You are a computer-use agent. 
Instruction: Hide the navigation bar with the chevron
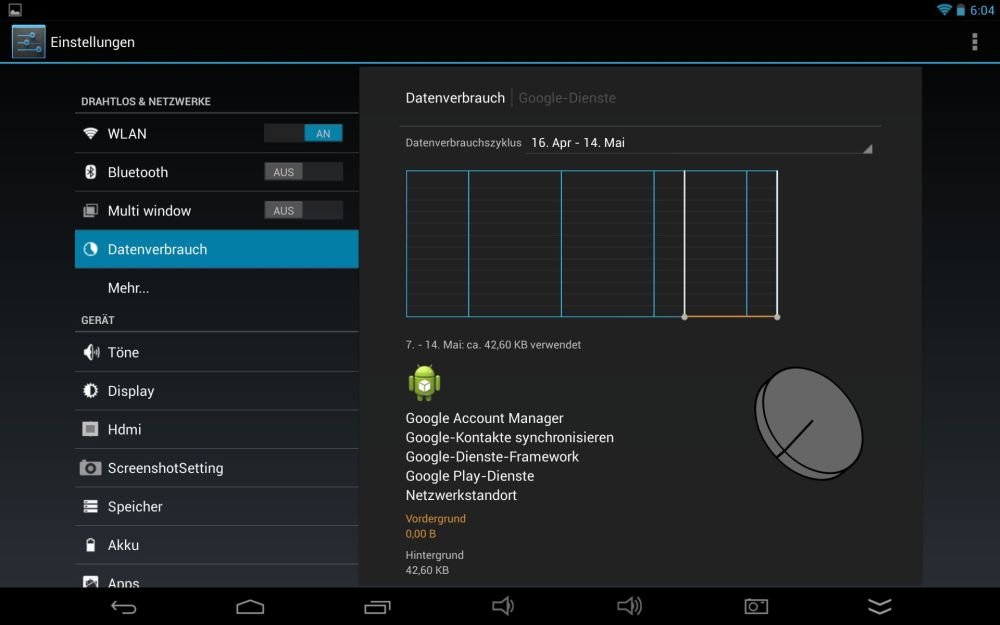coord(879,607)
